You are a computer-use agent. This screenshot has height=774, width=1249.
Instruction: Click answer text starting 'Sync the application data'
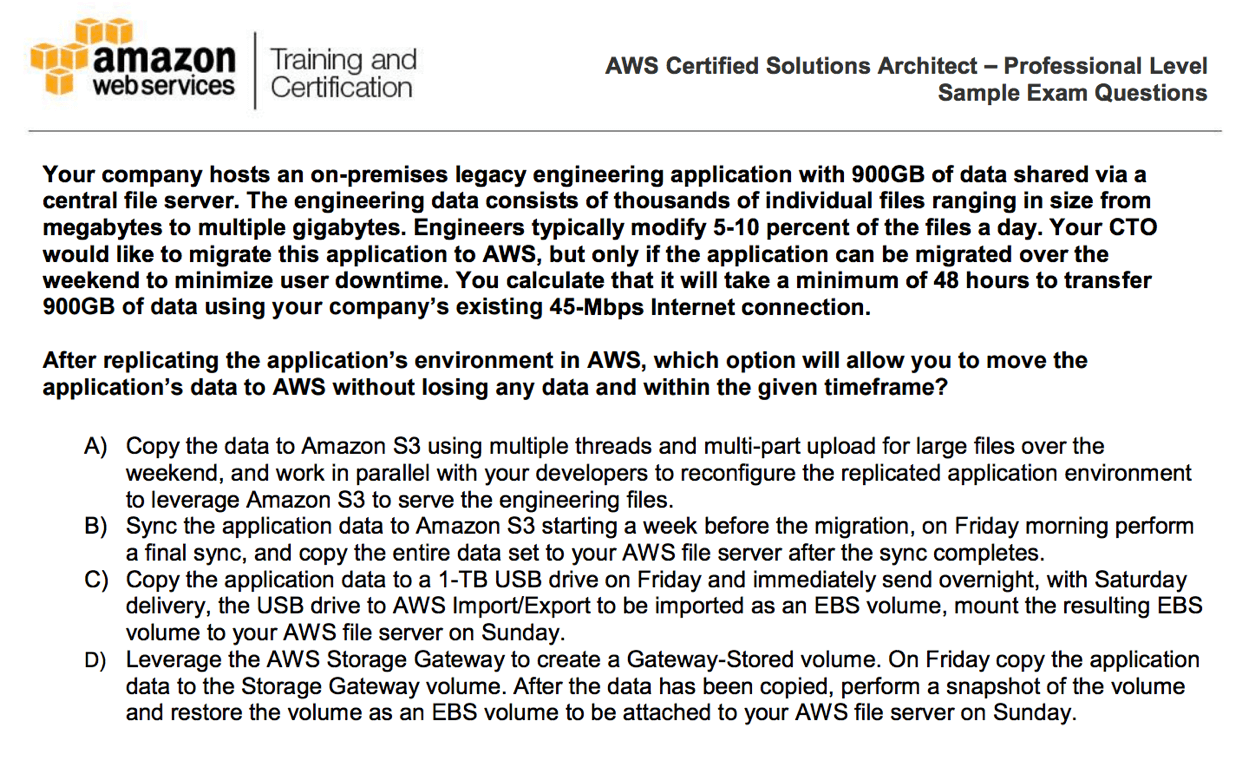[x=659, y=539]
